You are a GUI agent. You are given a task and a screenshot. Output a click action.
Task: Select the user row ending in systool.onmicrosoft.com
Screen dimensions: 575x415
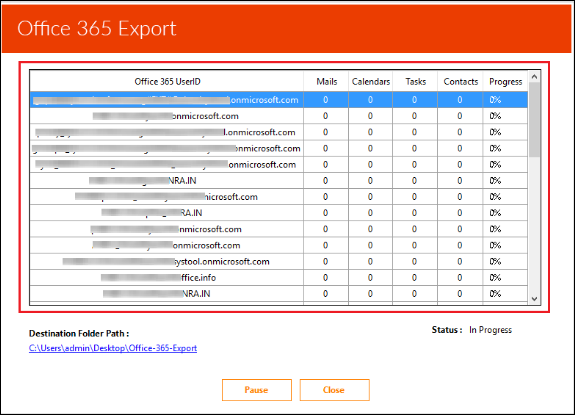[279, 261]
